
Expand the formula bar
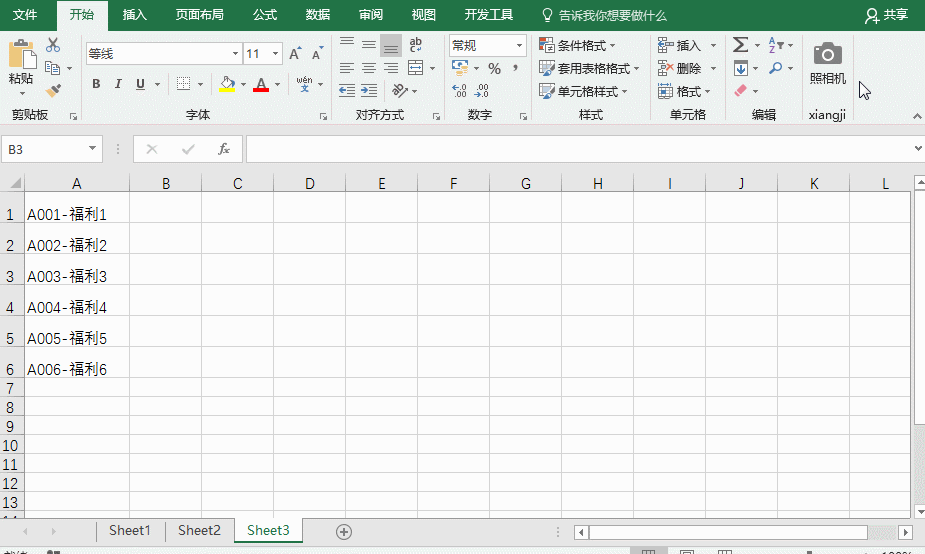(917, 149)
